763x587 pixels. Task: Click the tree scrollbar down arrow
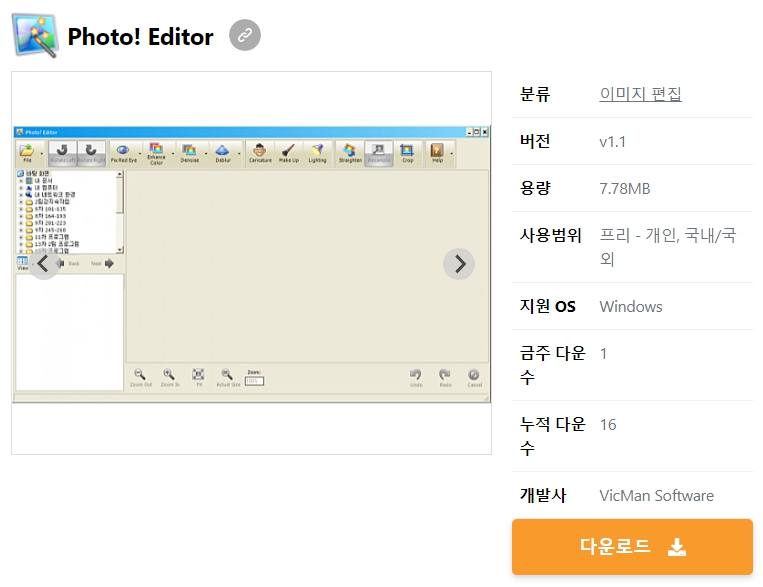[x=120, y=250]
